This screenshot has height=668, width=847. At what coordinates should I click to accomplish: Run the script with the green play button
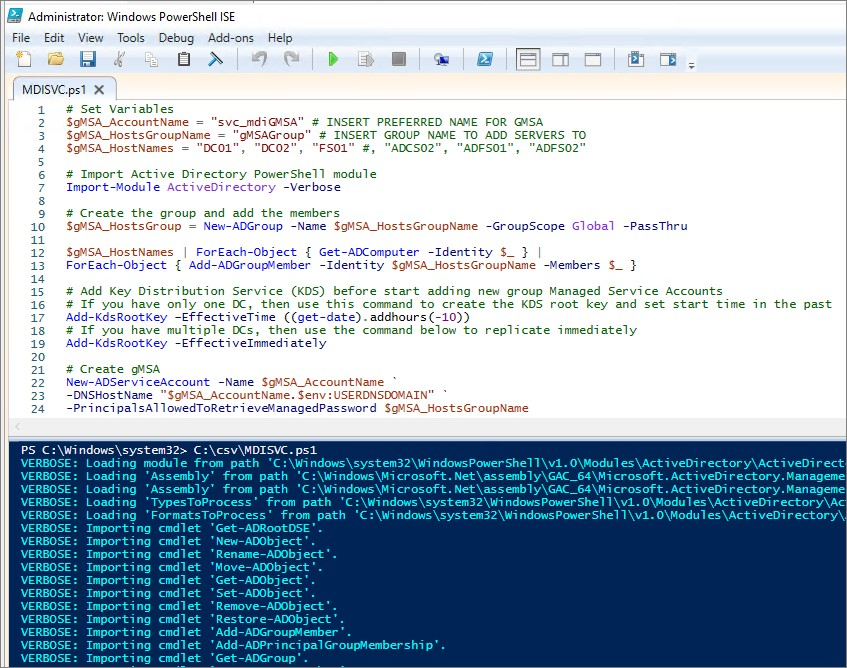coord(333,59)
